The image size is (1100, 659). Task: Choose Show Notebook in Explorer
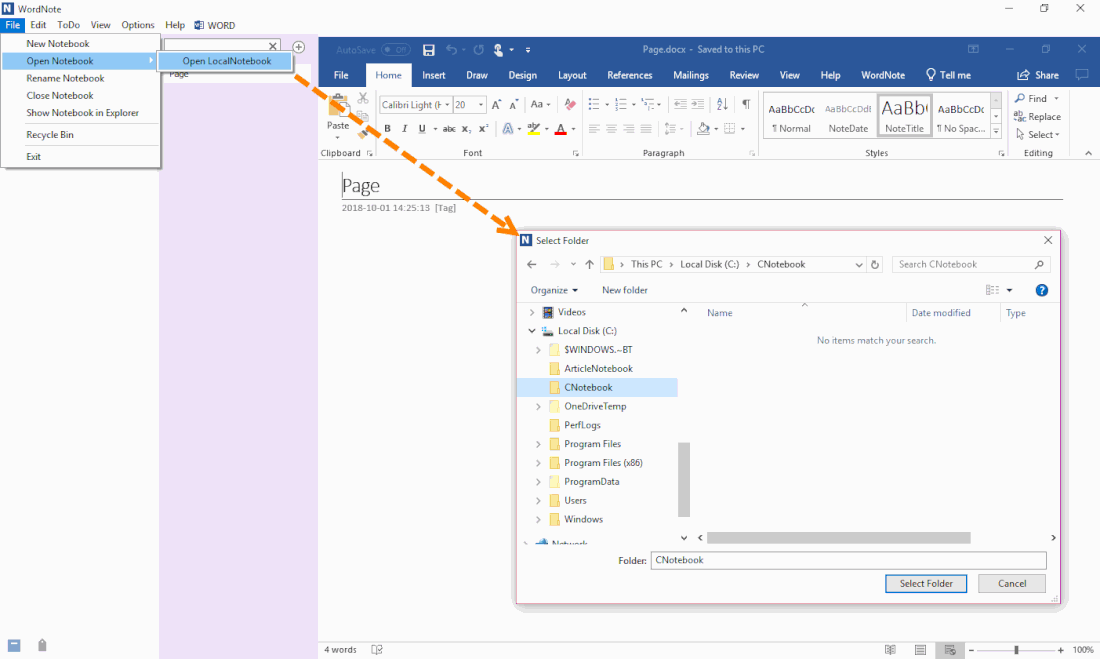pyautogui.click(x=82, y=113)
